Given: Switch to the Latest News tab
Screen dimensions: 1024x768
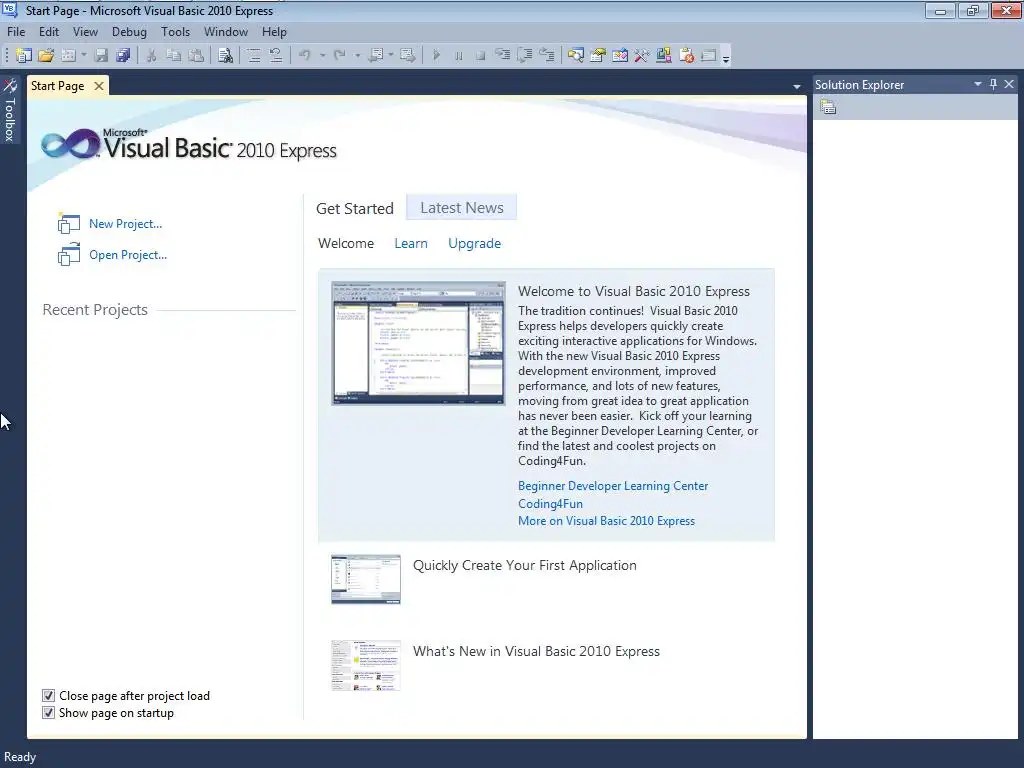Looking at the screenshot, I should [462, 208].
